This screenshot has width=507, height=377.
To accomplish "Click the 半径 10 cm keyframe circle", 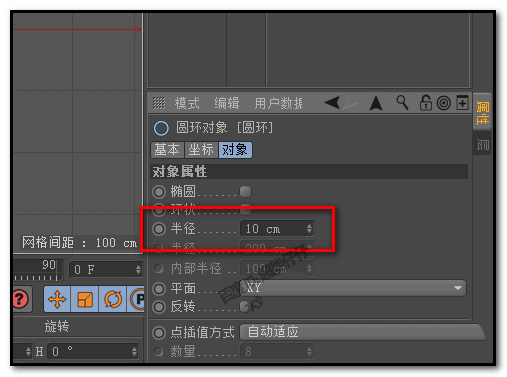I will (159, 229).
